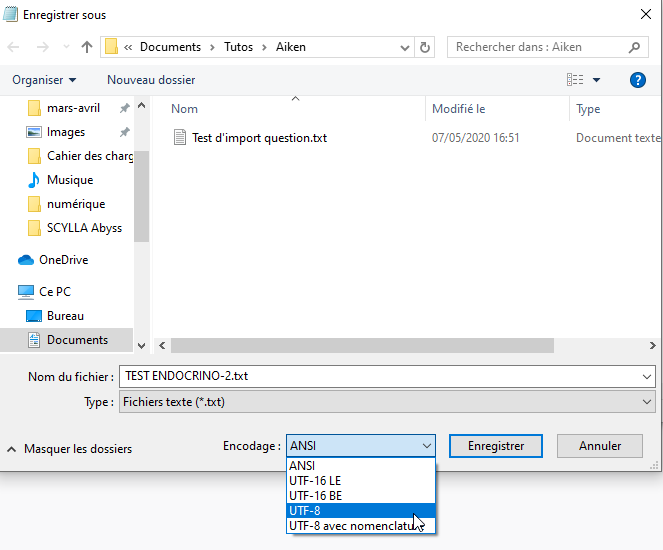
Task: Open the view options icon
Action: [575, 80]
